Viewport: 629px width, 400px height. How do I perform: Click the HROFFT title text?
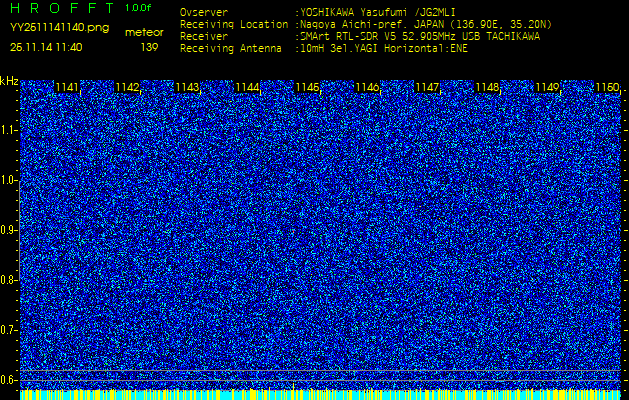[63, 8]
